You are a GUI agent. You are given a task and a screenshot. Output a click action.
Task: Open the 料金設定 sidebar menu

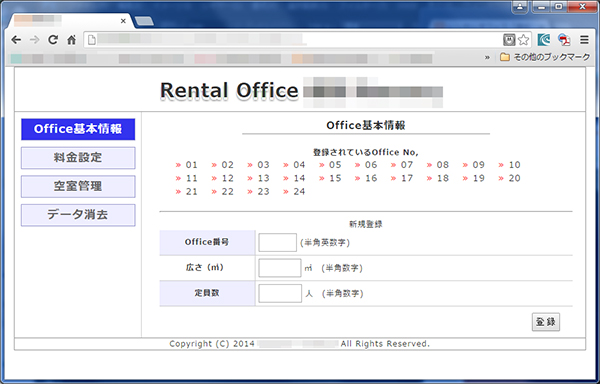coord(78,158)
